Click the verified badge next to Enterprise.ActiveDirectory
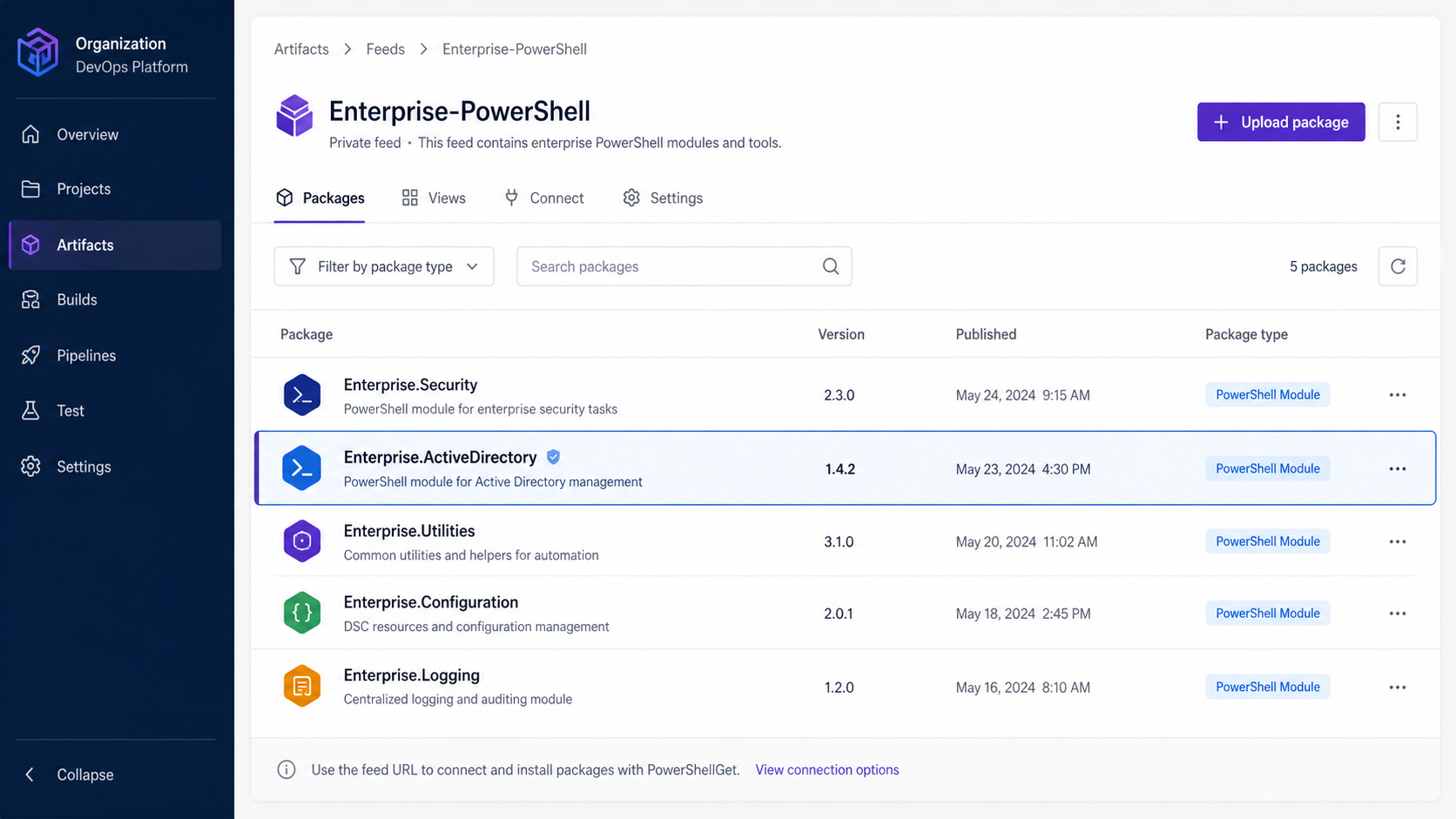The image size is (1456, 819). (553, 457)
